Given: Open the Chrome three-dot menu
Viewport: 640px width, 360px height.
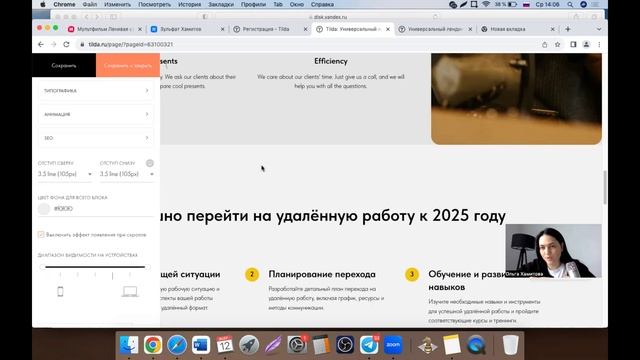Looking at the screenshot, I should click(599, 44).
